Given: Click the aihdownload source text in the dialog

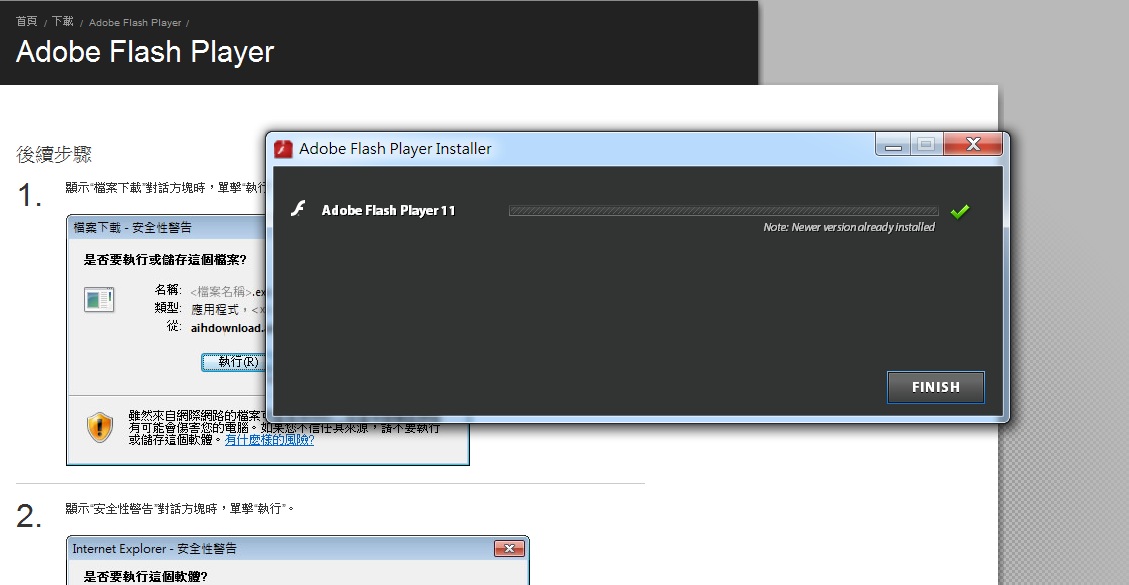Looking at the screenshot, I should 228,328.
